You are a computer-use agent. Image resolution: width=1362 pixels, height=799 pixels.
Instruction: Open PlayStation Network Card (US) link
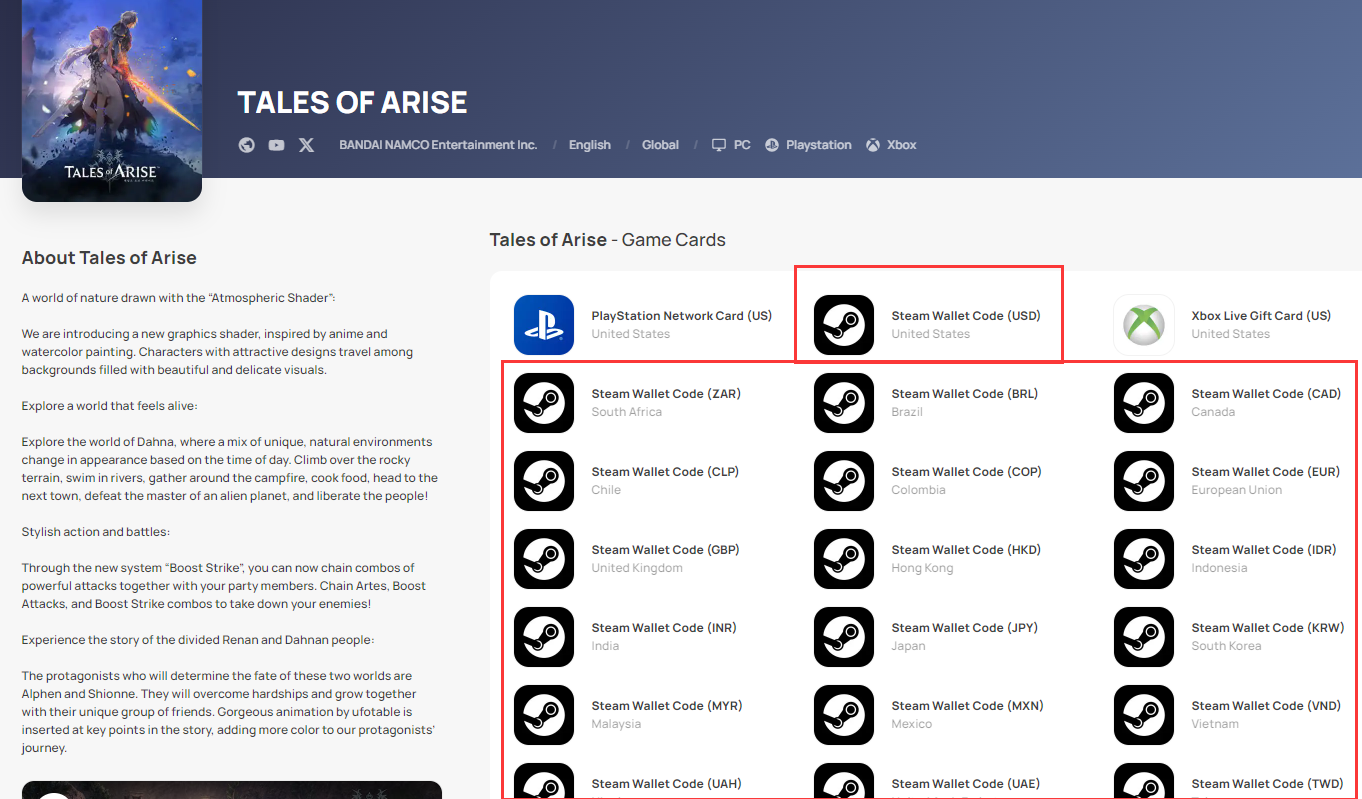682,316
